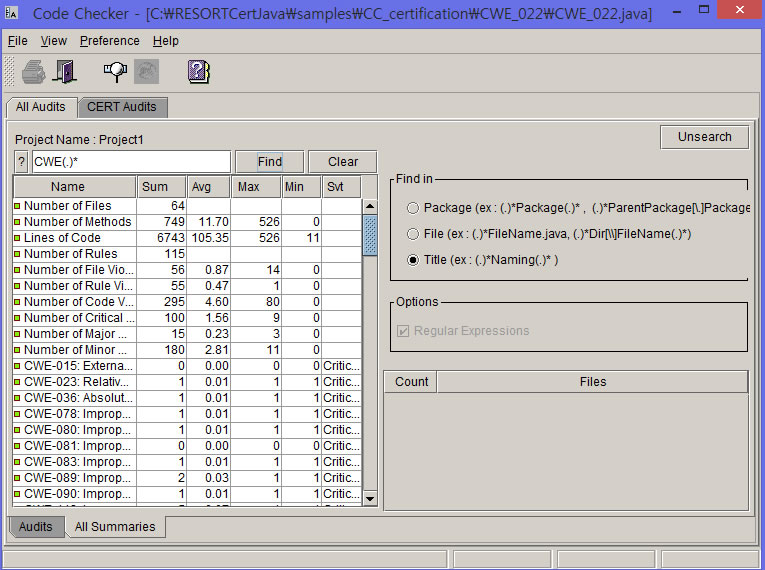Click the green marker beside CWE-089 row
The image size is (765, 570).
pos(17,478)
